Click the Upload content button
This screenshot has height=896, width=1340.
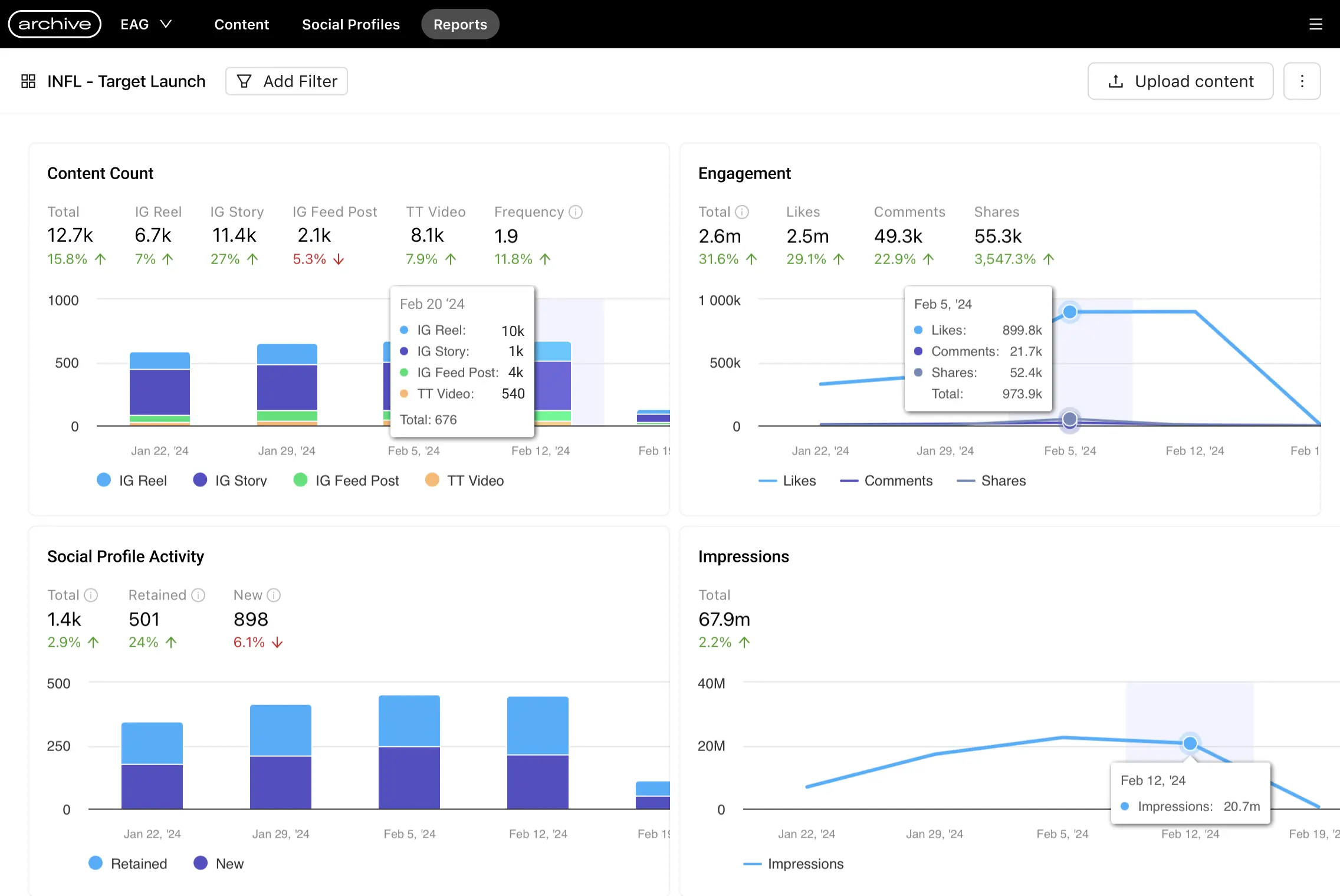point(1180,81)
